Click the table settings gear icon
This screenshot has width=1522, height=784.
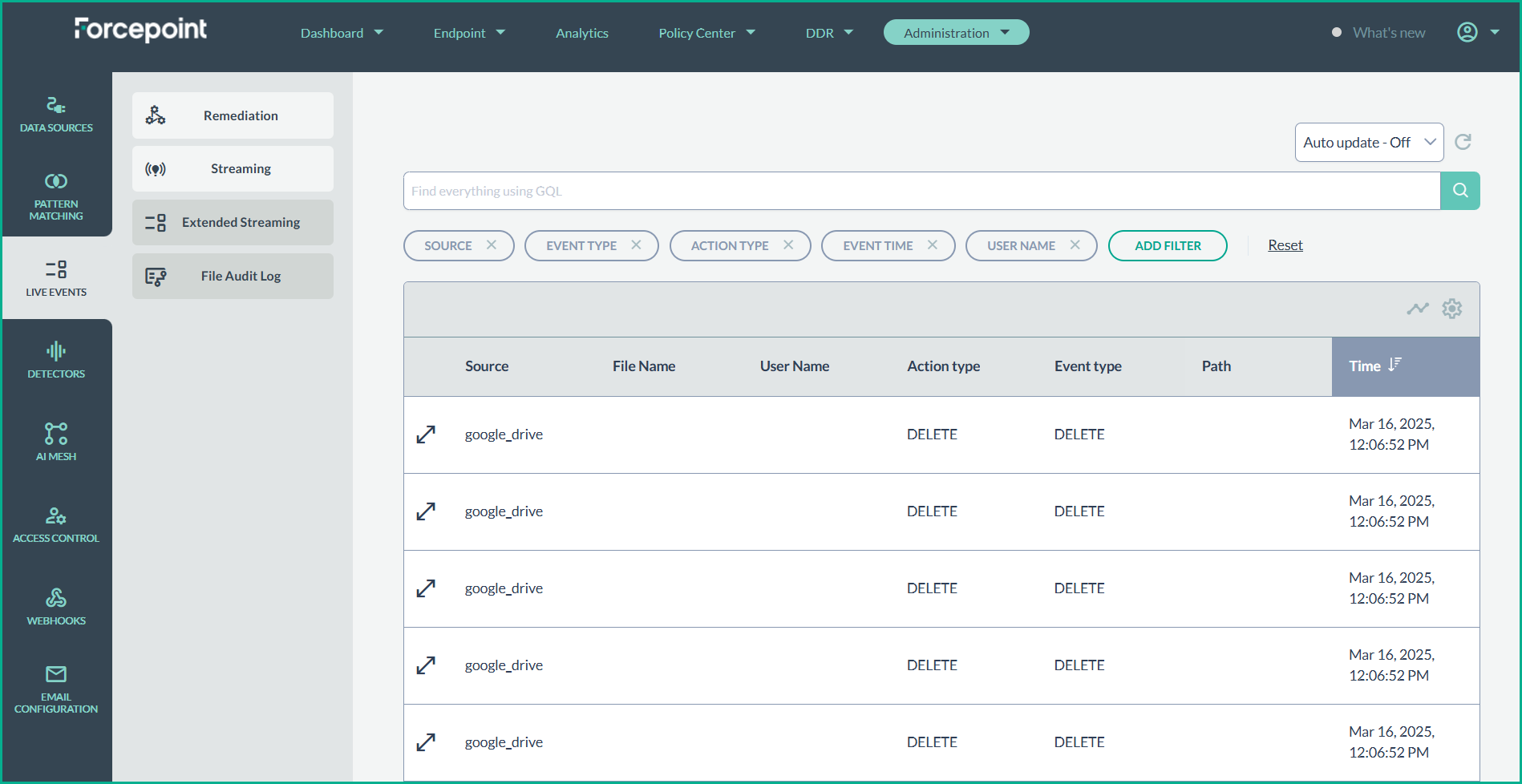(x=1451, y=309)
